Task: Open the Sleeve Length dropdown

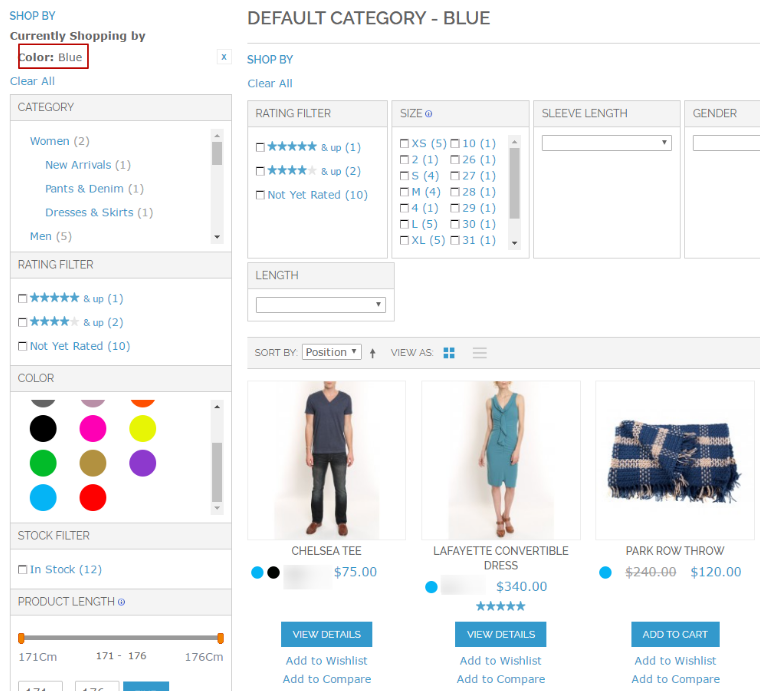Action: click(x=606, y=143)
